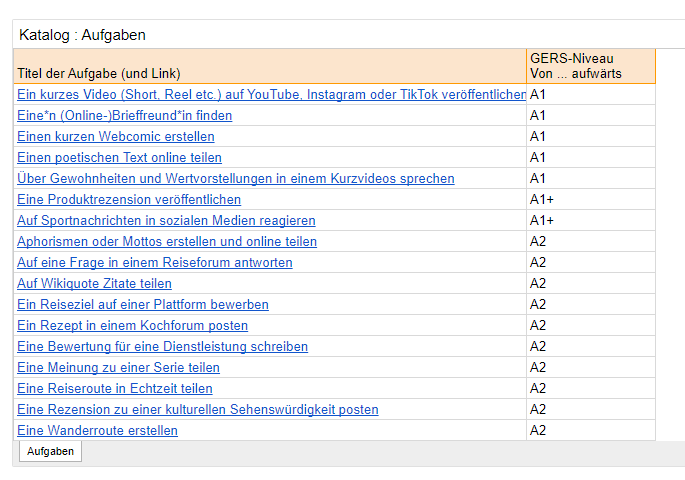Click the Aufgaben button below the table

pos(50,452)
